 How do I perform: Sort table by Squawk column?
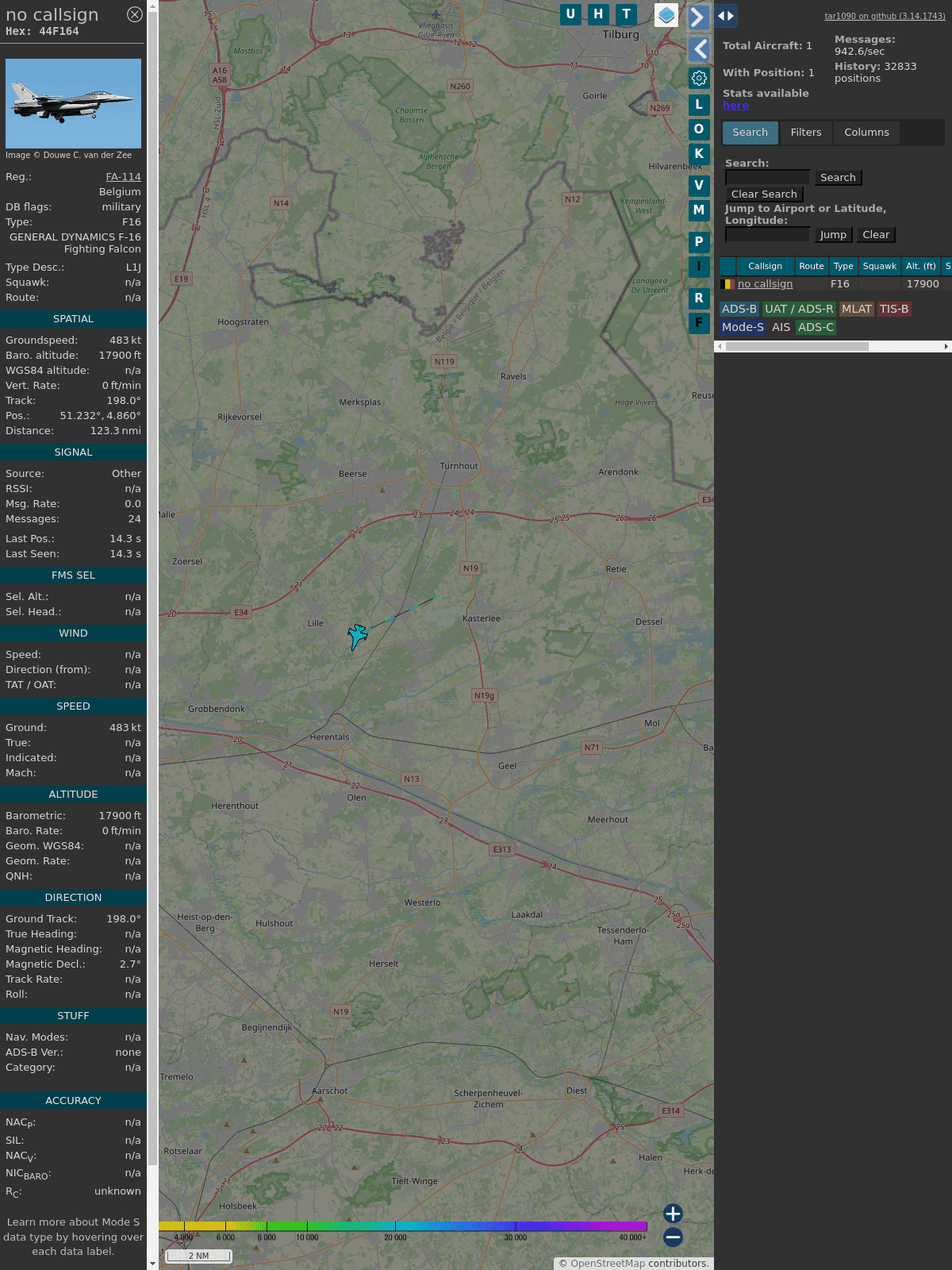pyautogui.click(x=880, y=267)
